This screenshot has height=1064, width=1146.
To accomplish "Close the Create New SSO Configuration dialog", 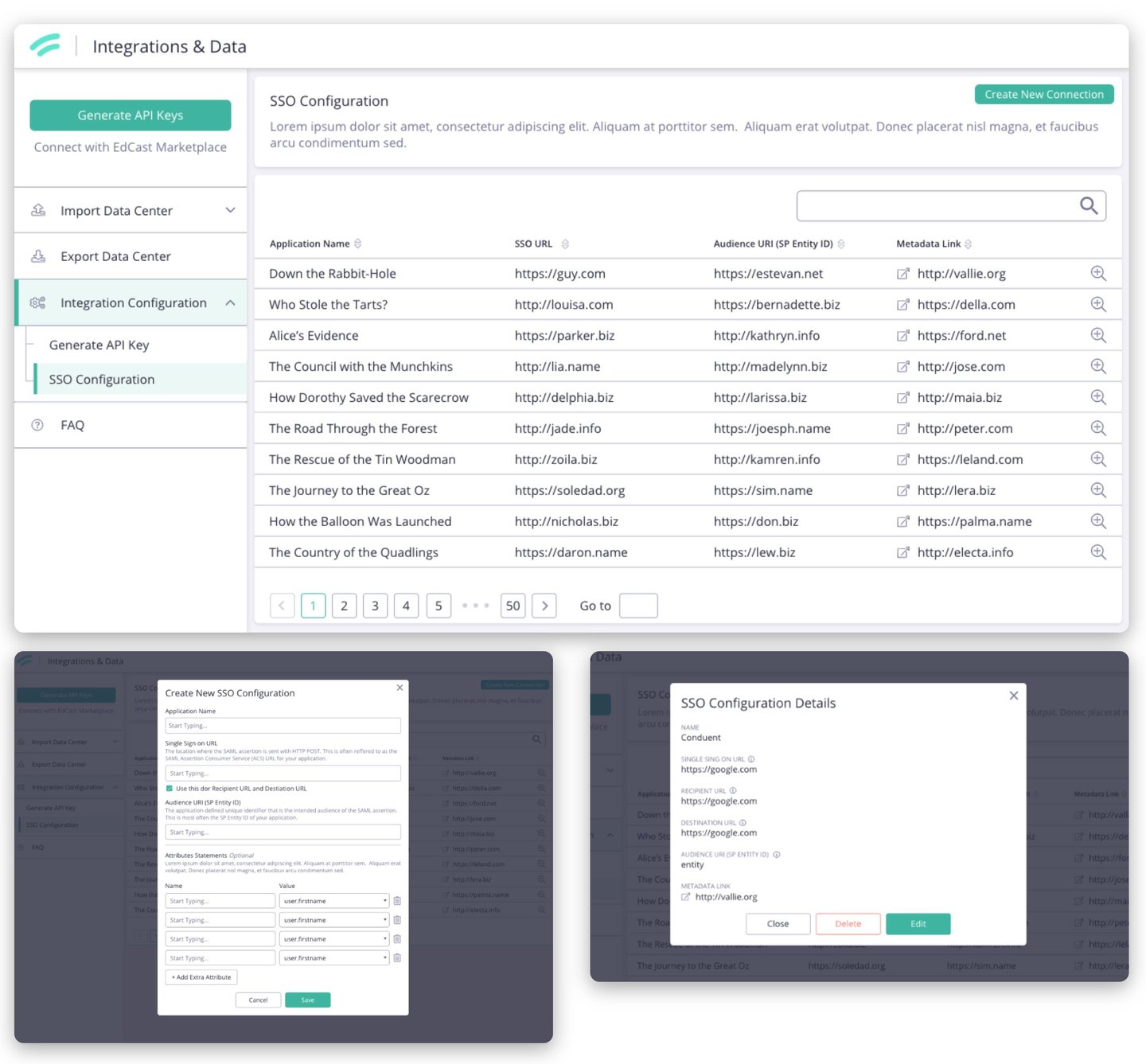I will (400, 688).
